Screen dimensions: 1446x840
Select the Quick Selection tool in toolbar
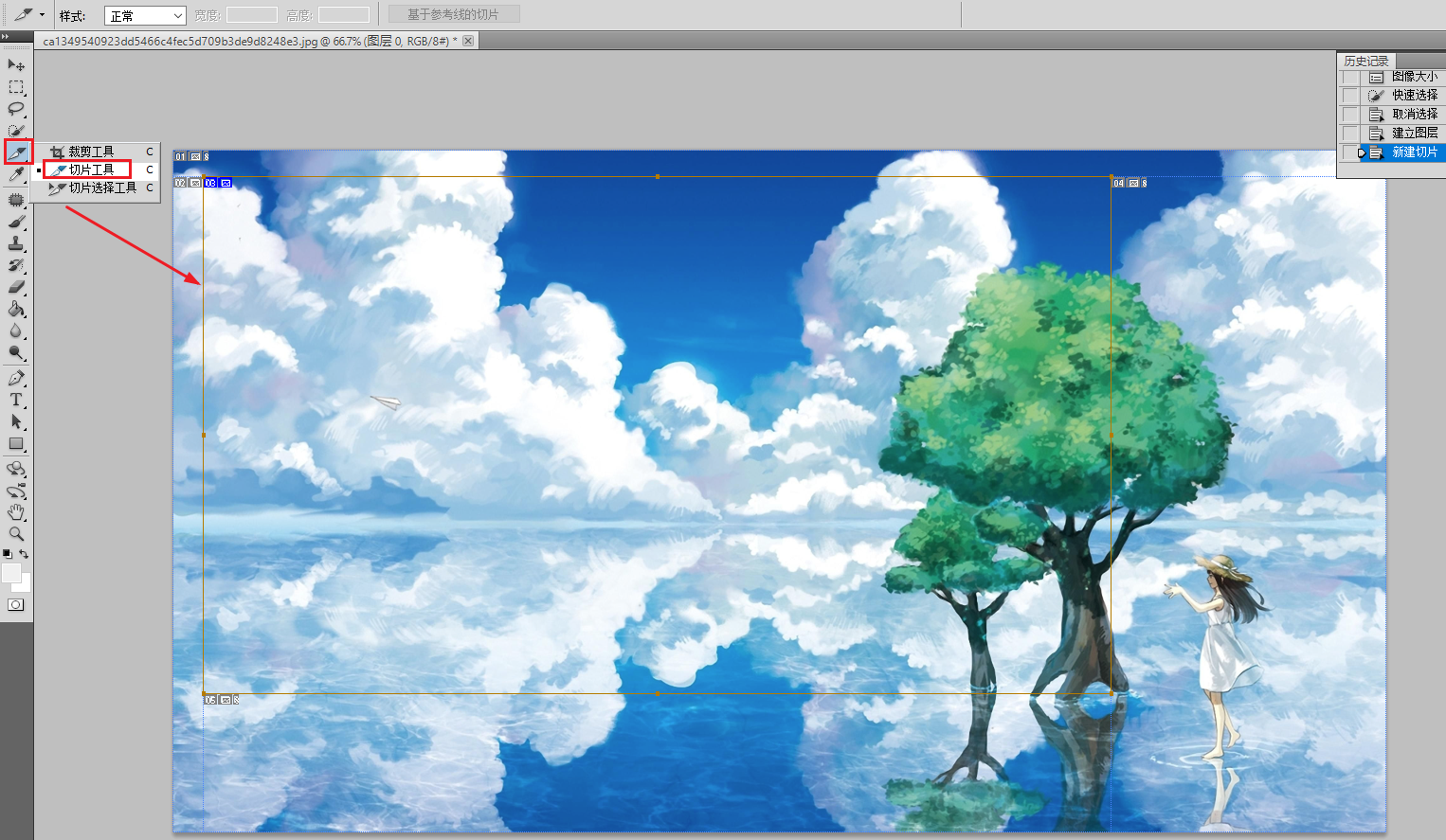pyautogui.click(x=16, y=131)
